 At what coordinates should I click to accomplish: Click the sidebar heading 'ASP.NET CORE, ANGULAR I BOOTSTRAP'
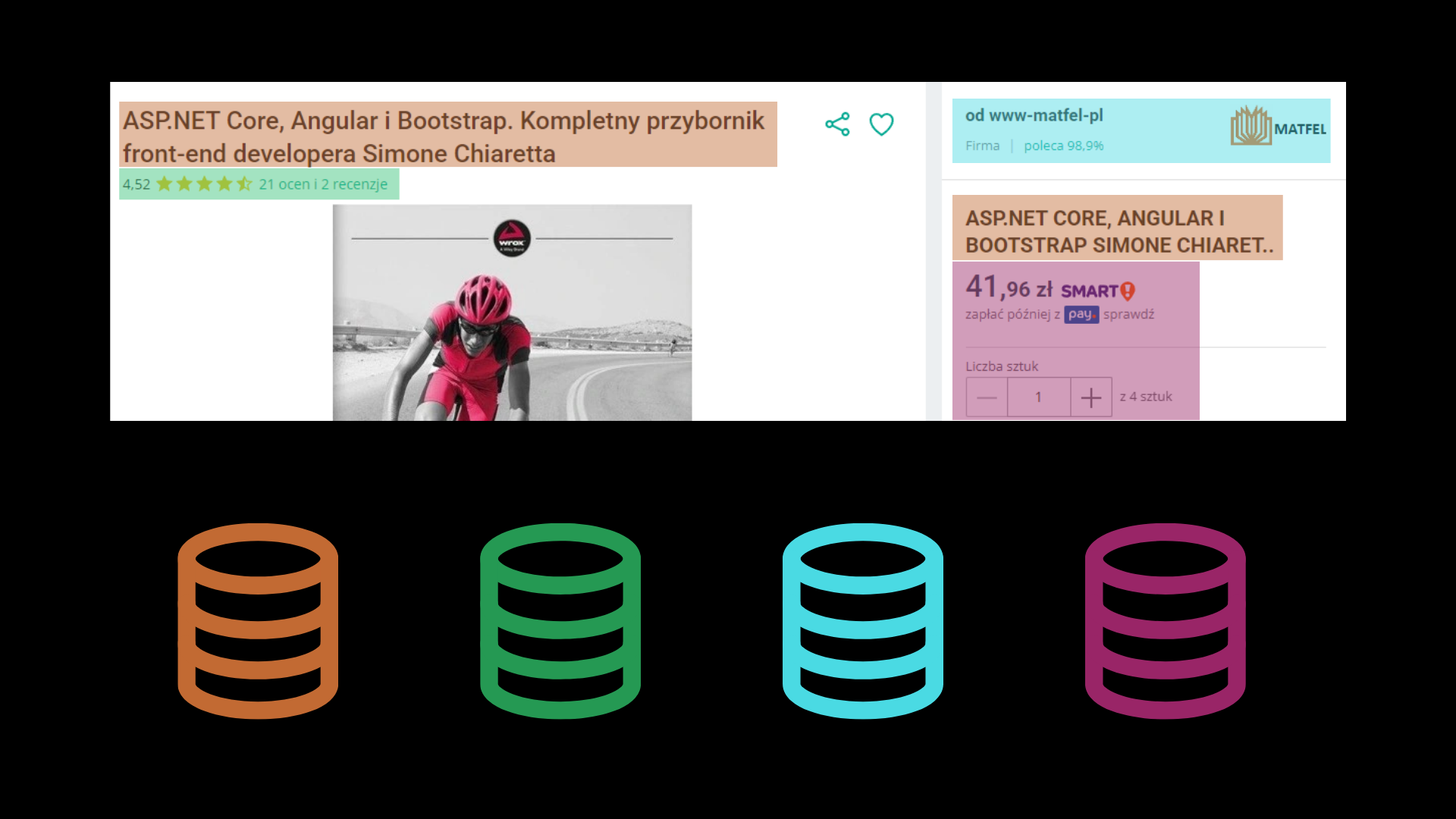pos(1119,231)
